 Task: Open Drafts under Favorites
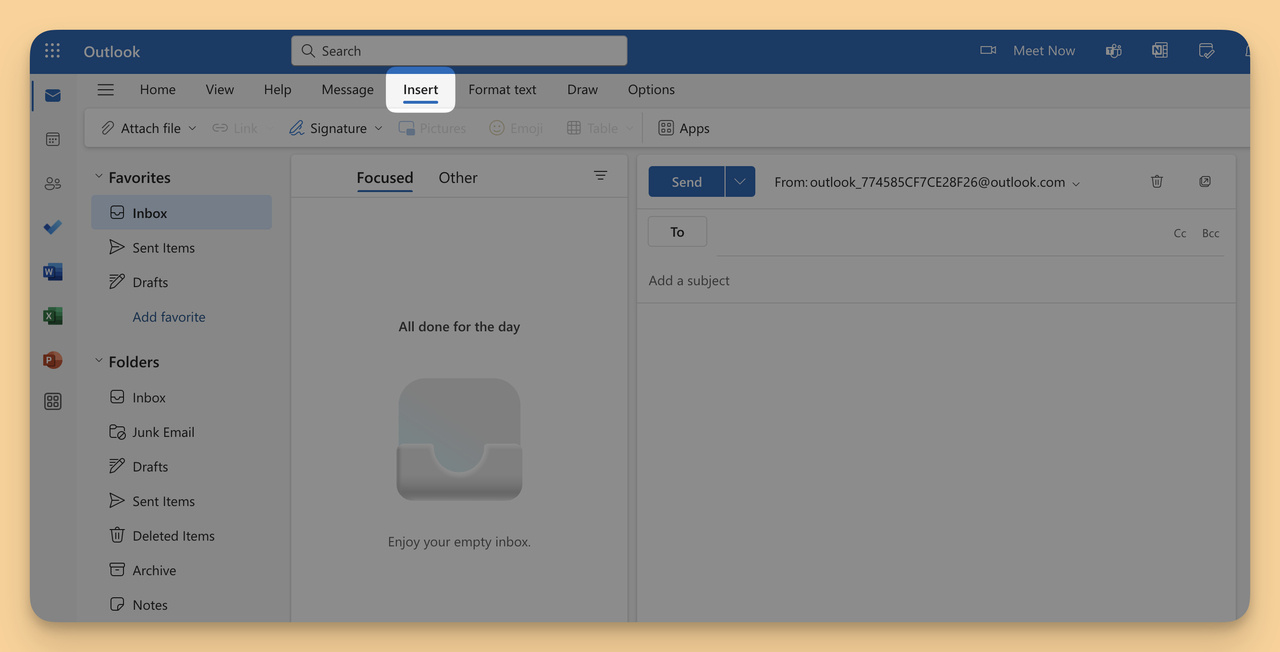point(181,282)
